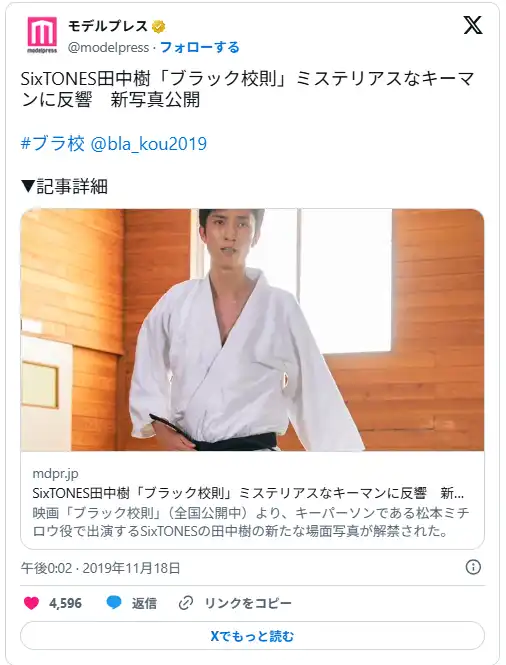The image size is (506, 665).
Task: Click the 返信 reply label
Action: [144, 603]
